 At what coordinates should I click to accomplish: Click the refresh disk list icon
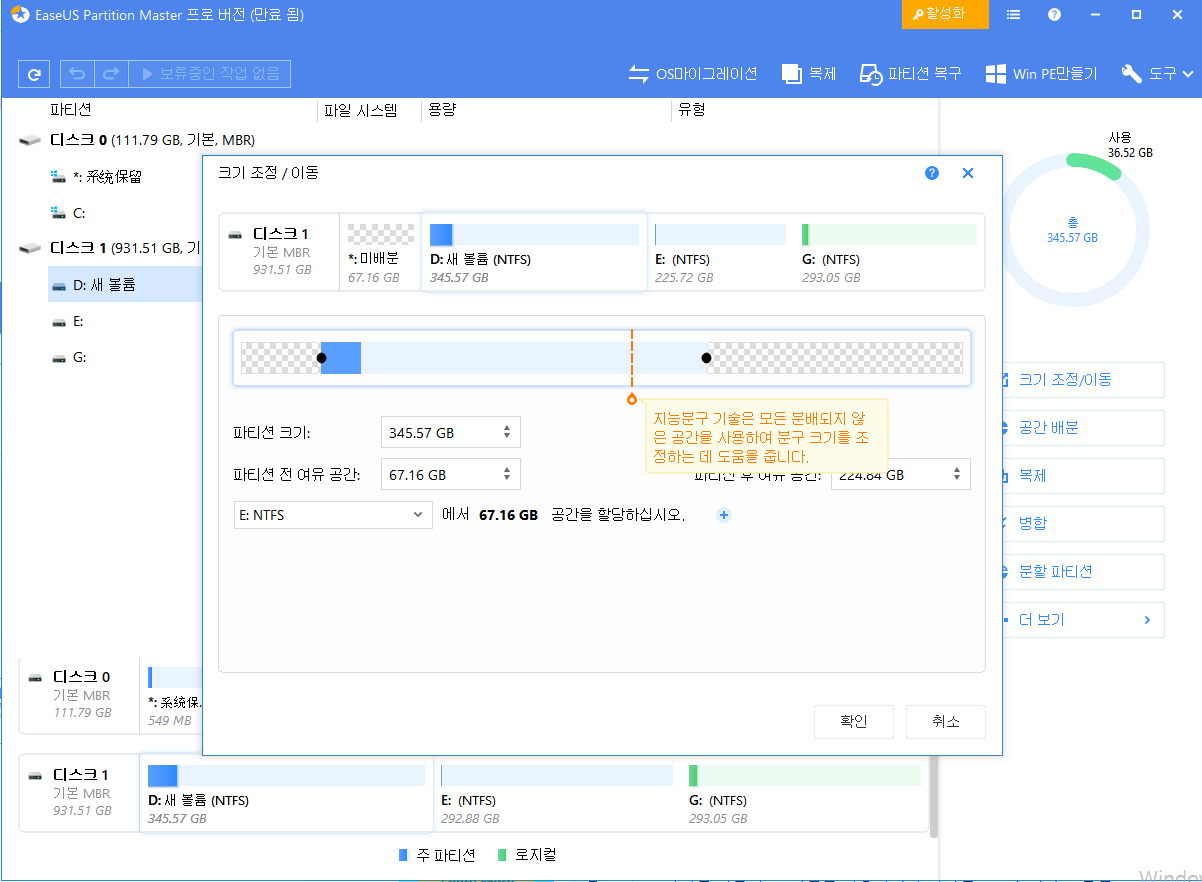click(x=33, y=73)
